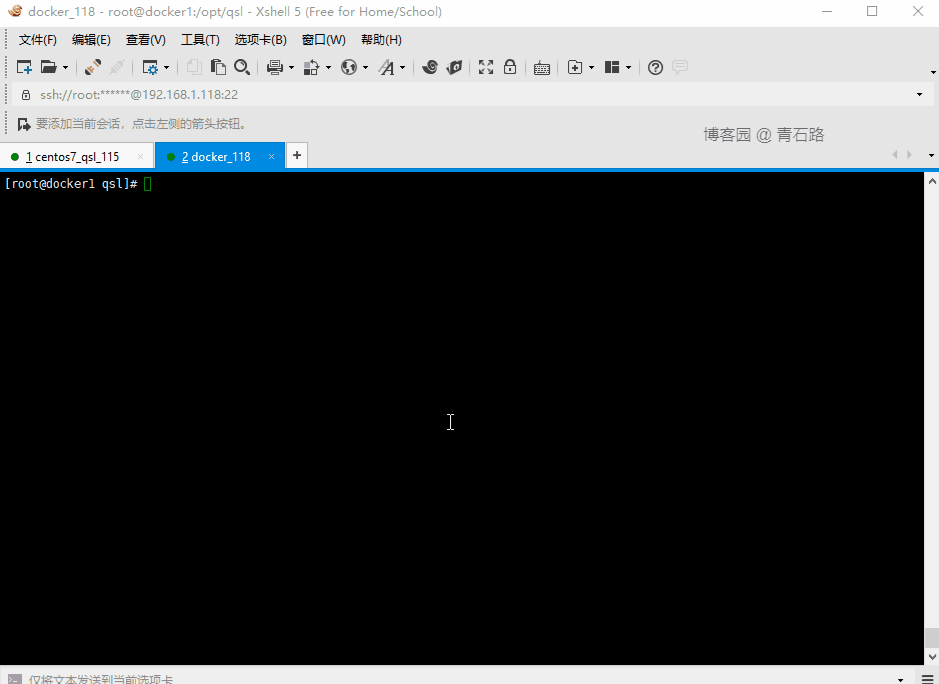The height and width of the screenshot is (684, 939).
Task: Open the 帮助(H) menu
Action: (x=381, y=40)
